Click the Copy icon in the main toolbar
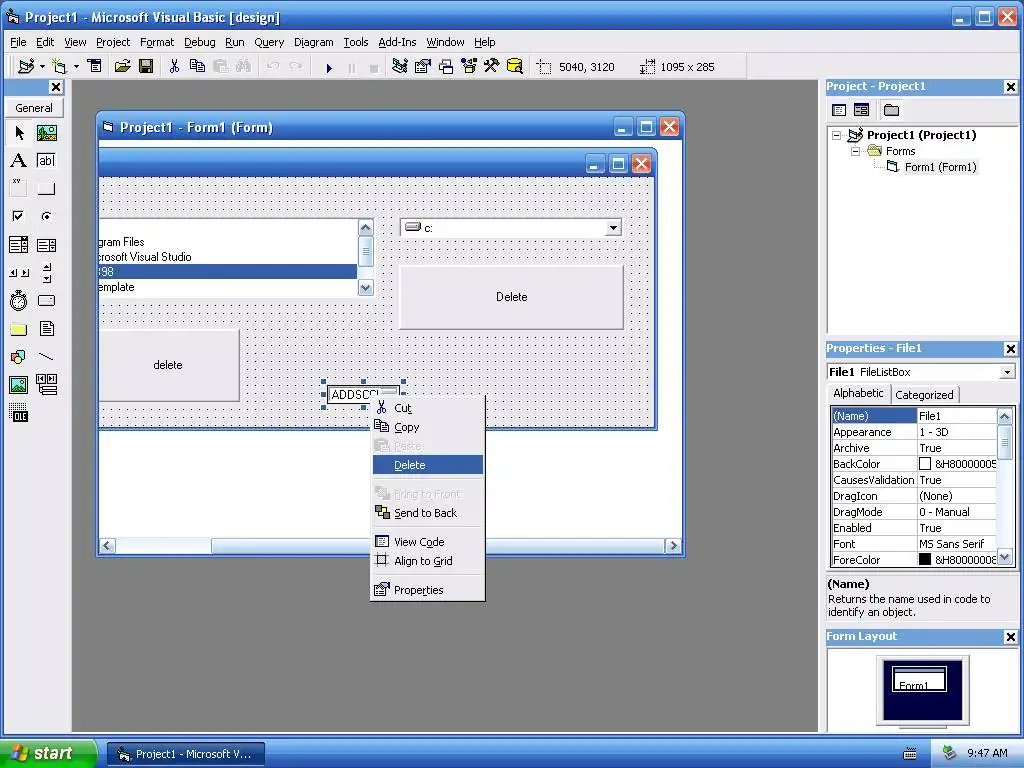This screenshot has width=1024, height=768. (197, 66)
